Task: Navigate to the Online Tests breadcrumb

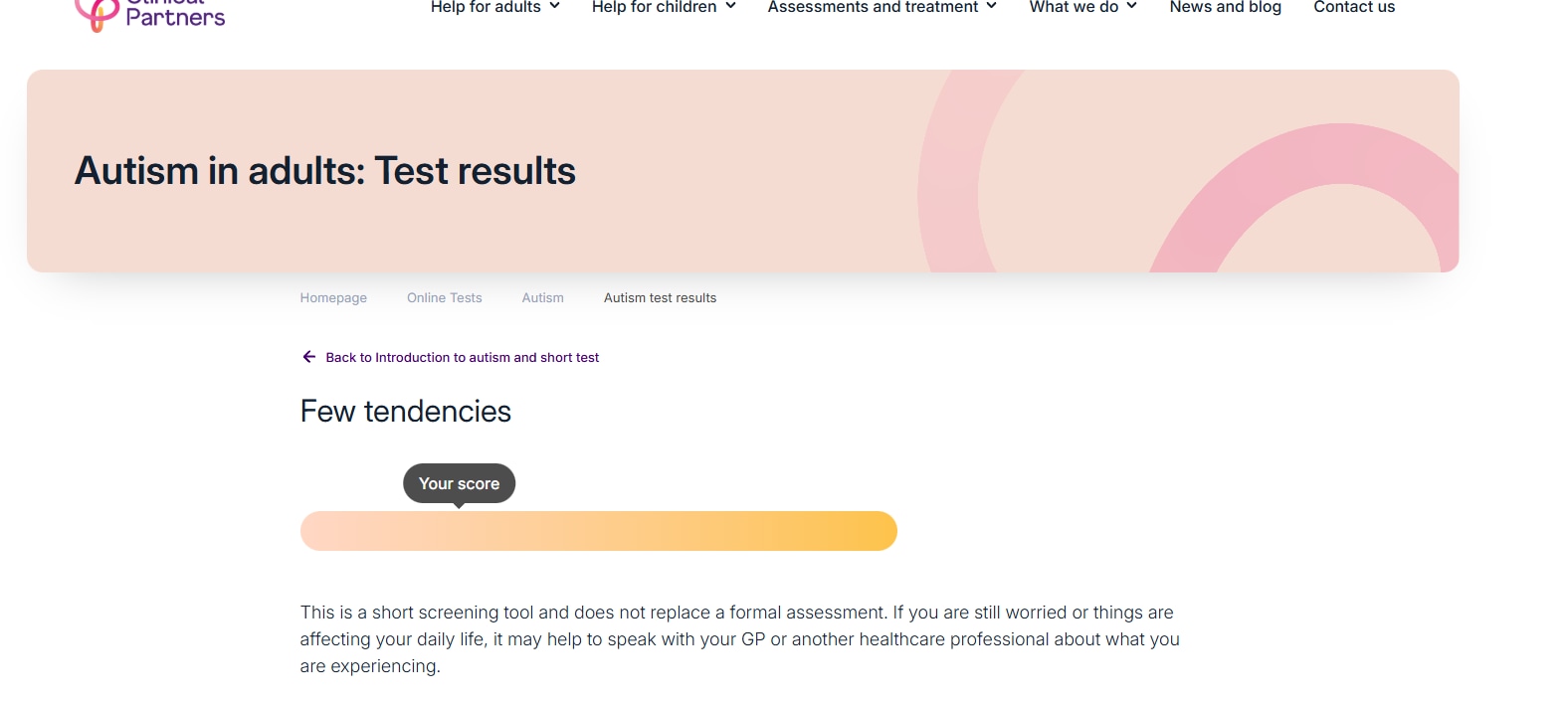Action: pyautogui.click(x=444, y=298)
